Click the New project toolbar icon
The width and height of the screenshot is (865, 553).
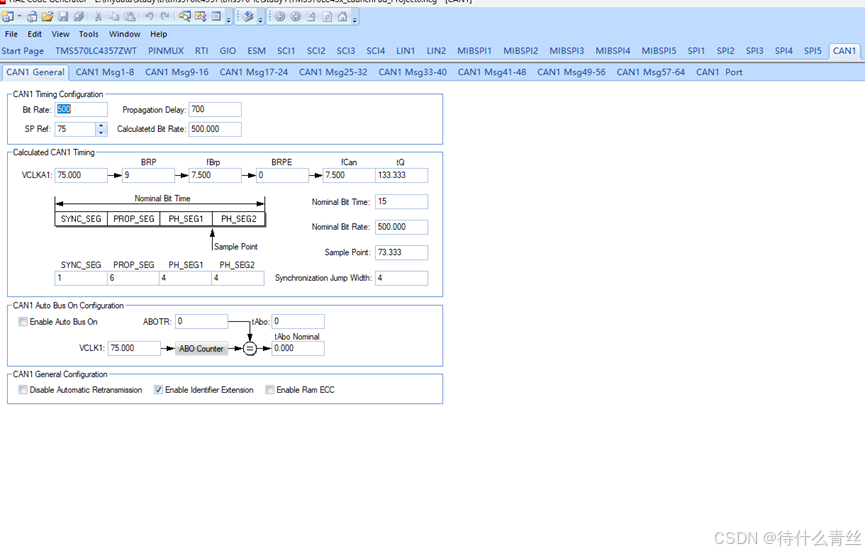[8, 17]
